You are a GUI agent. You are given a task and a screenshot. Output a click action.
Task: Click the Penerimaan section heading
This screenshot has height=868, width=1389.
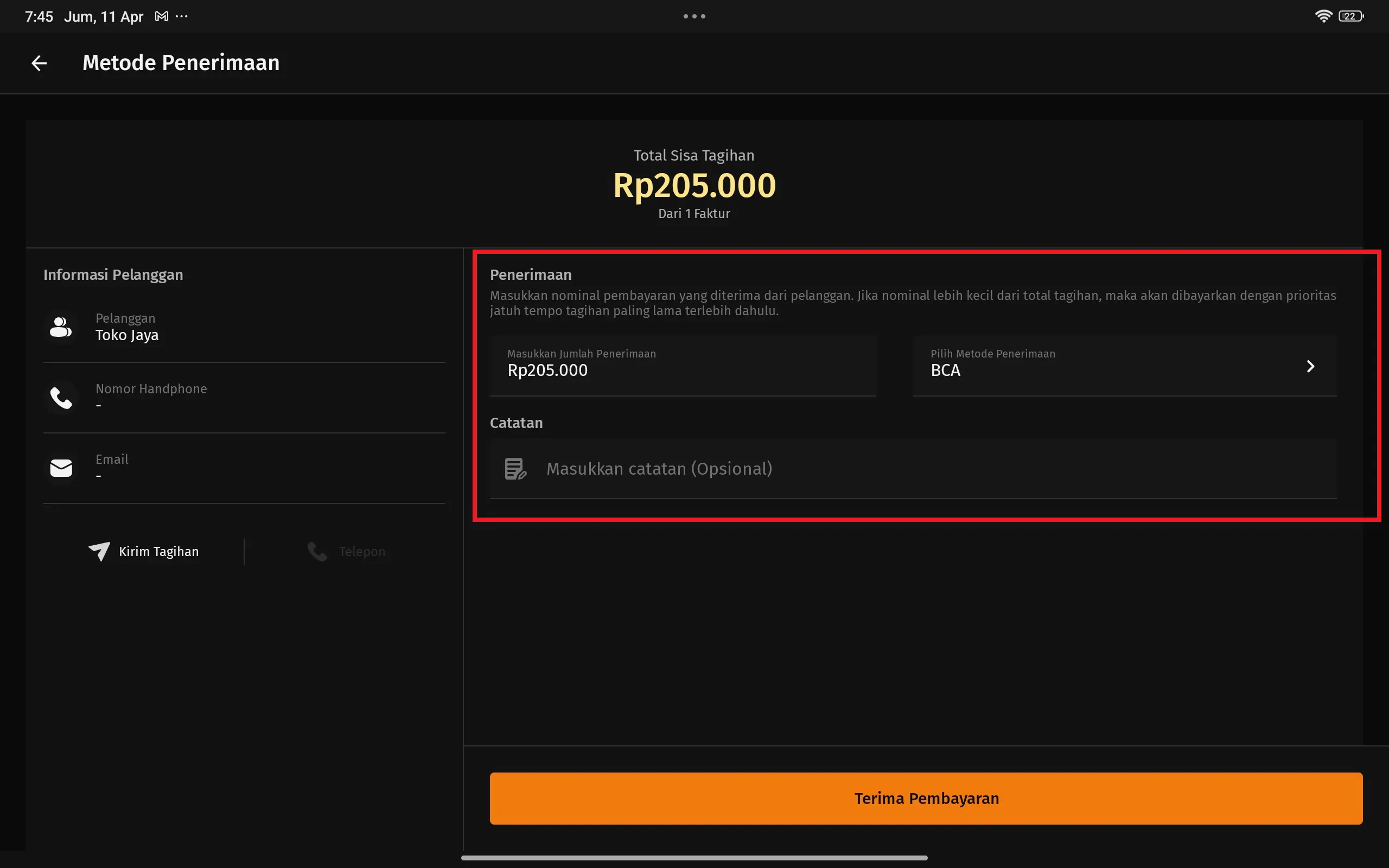point(530,275)
